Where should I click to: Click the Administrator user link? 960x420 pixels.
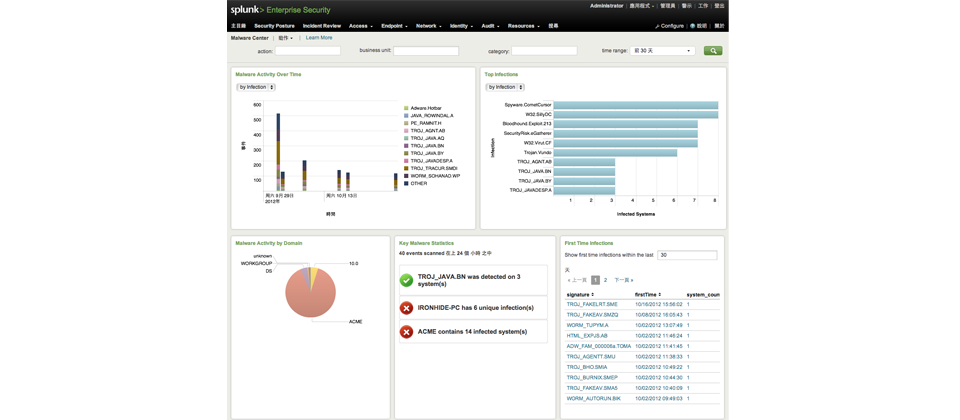click(x=607, y=6)
